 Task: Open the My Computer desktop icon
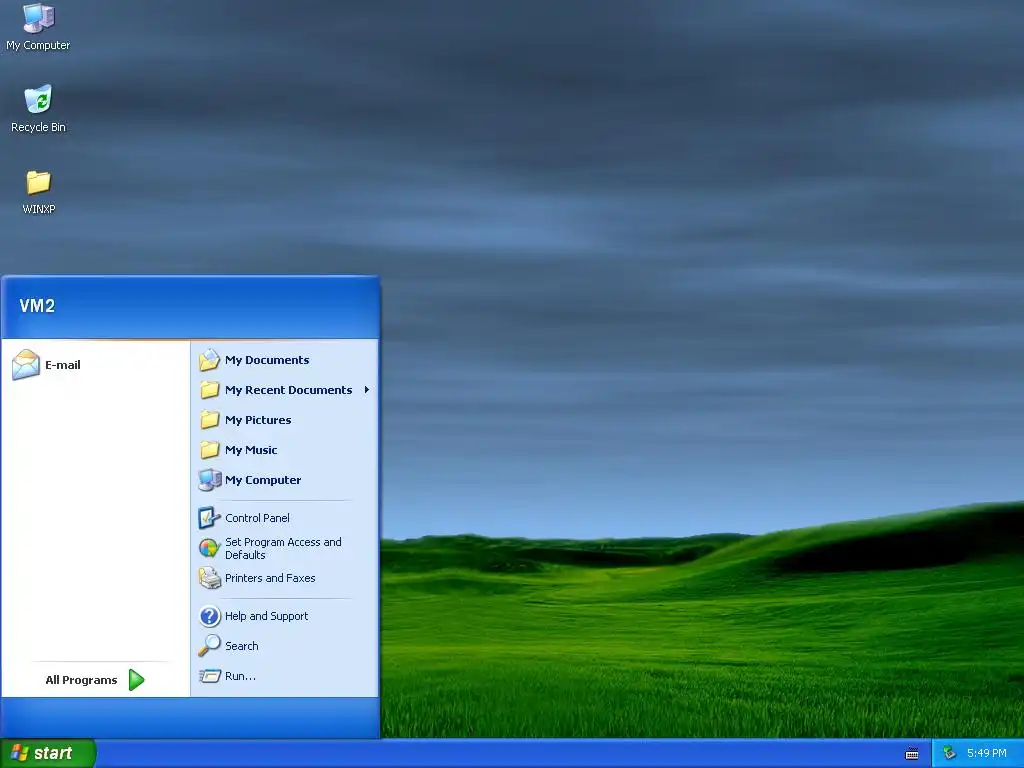[38, 27]
